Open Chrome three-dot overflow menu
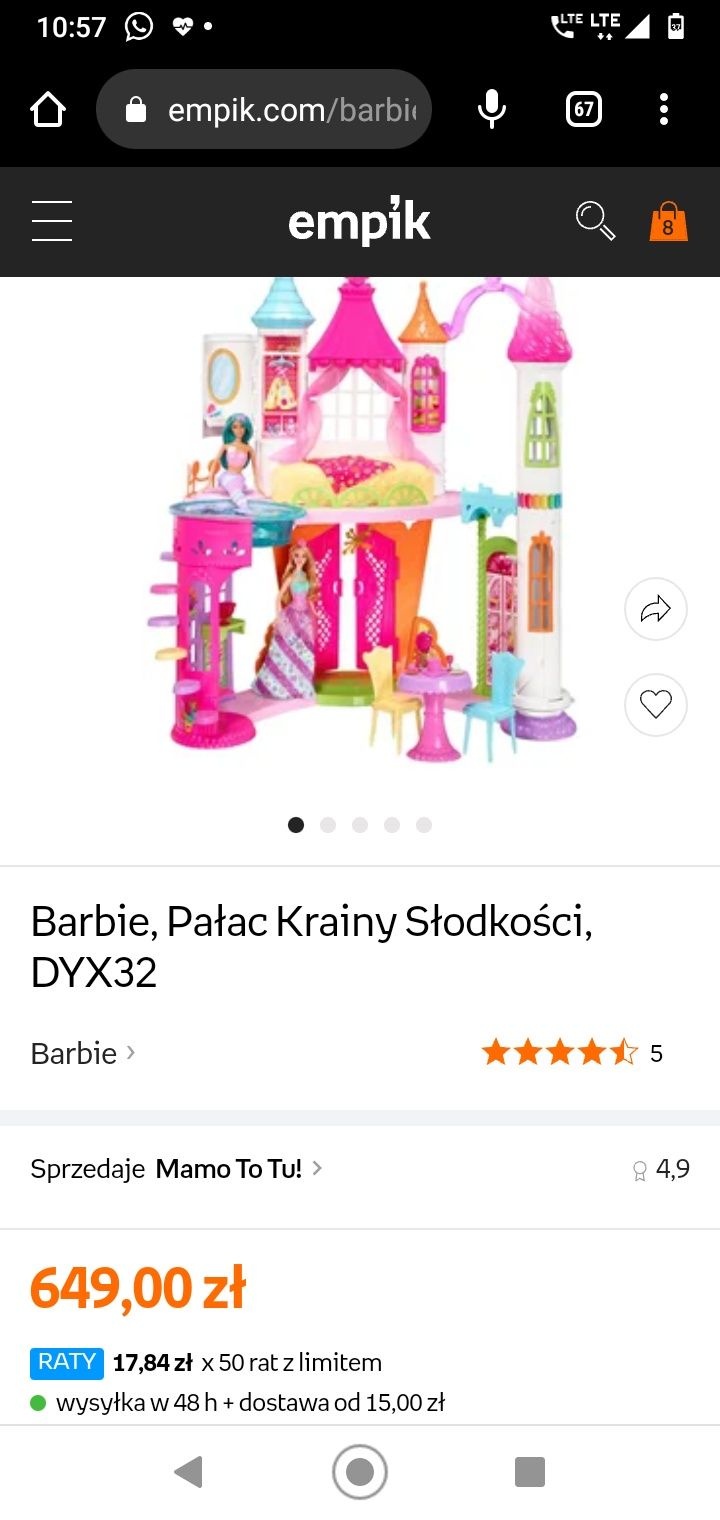720x1520 pixels. 664,109
